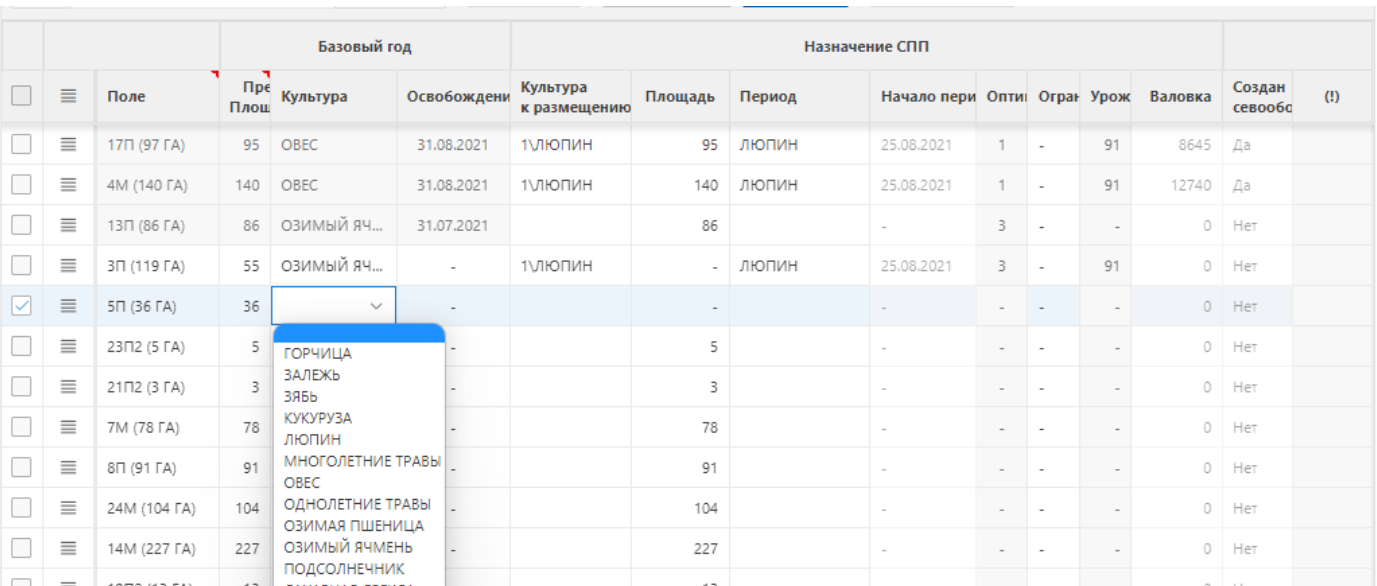Image resolution: width=1377 pixels, height=586 pixels.
Task: Click the Площадь column header
Action: 679,97
